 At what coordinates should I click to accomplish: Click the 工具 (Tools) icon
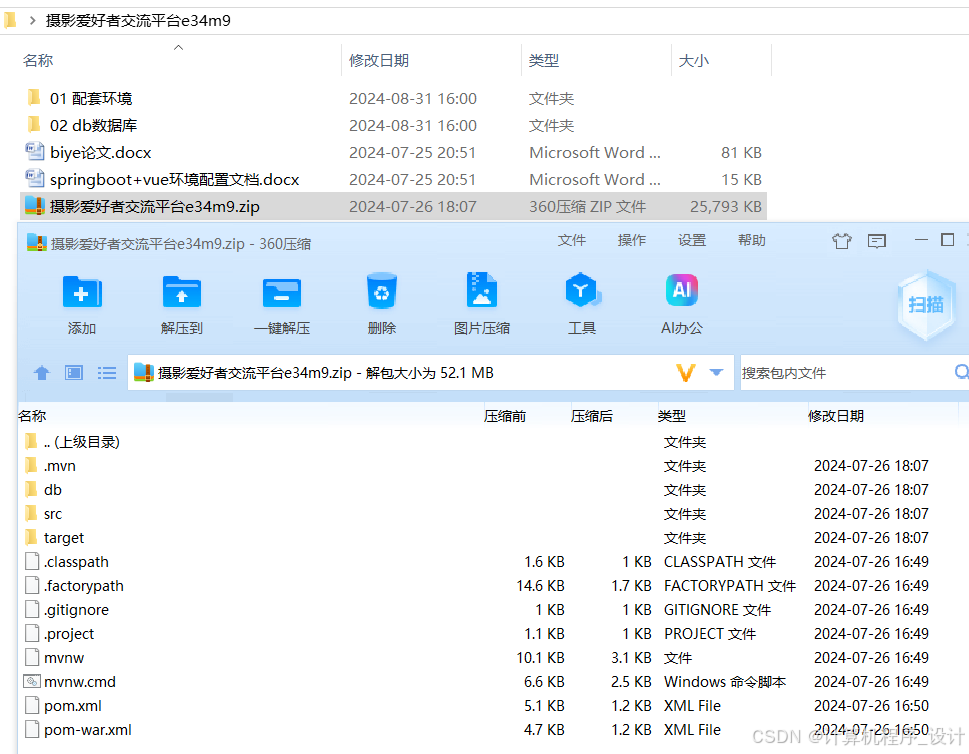click(x=582, y=295)
